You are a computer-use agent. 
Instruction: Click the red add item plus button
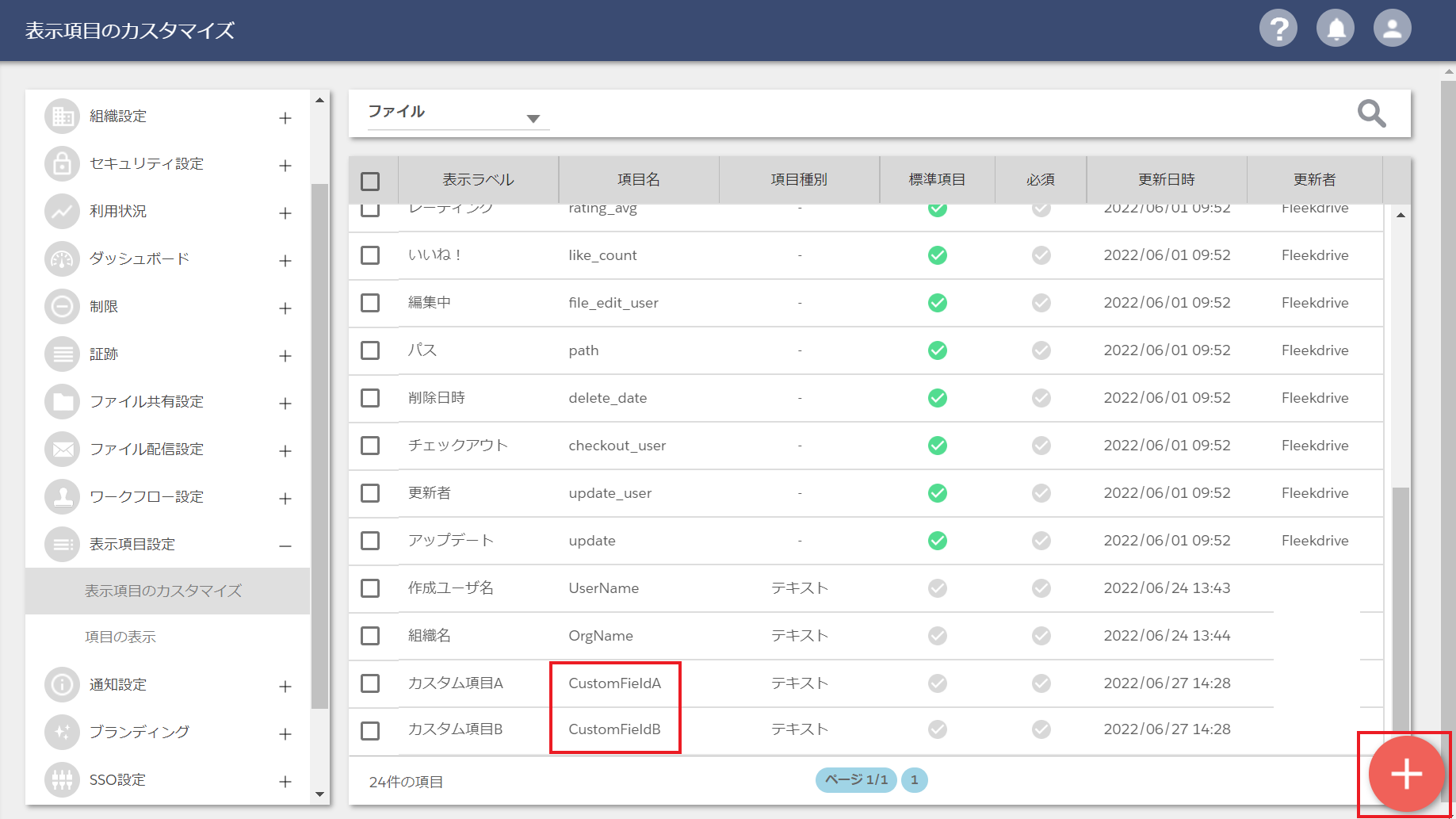pos(1406,774)
